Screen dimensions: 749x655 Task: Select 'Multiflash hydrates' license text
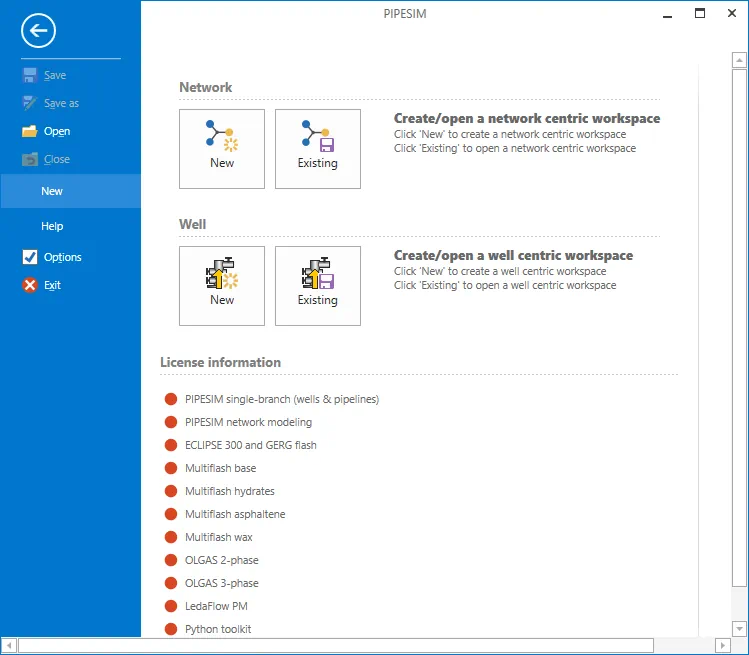(x=230, y=491)
